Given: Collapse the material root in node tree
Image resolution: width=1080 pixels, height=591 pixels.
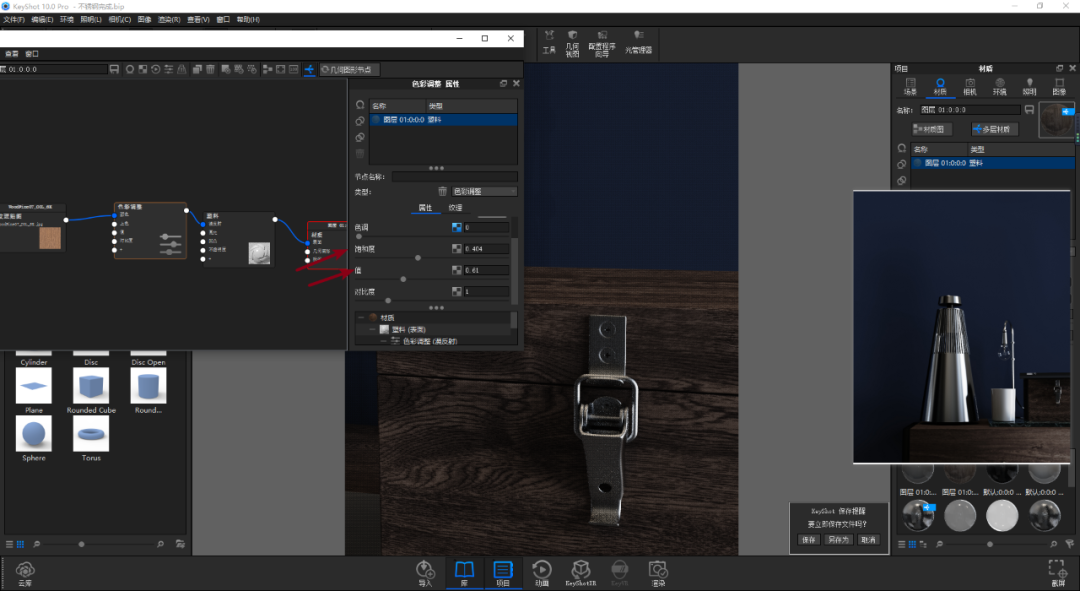Looking at the screenshot, I should coord(362,318).
